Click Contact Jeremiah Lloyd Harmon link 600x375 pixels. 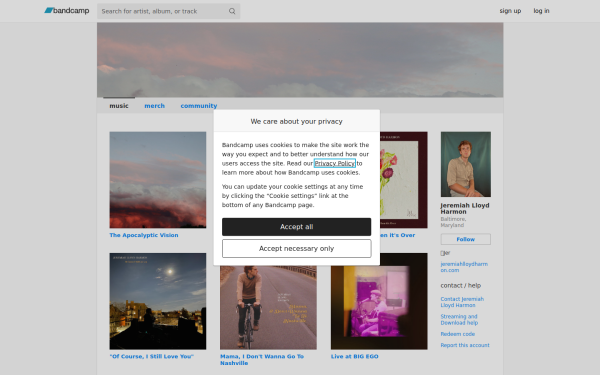[x=462, y=302]
